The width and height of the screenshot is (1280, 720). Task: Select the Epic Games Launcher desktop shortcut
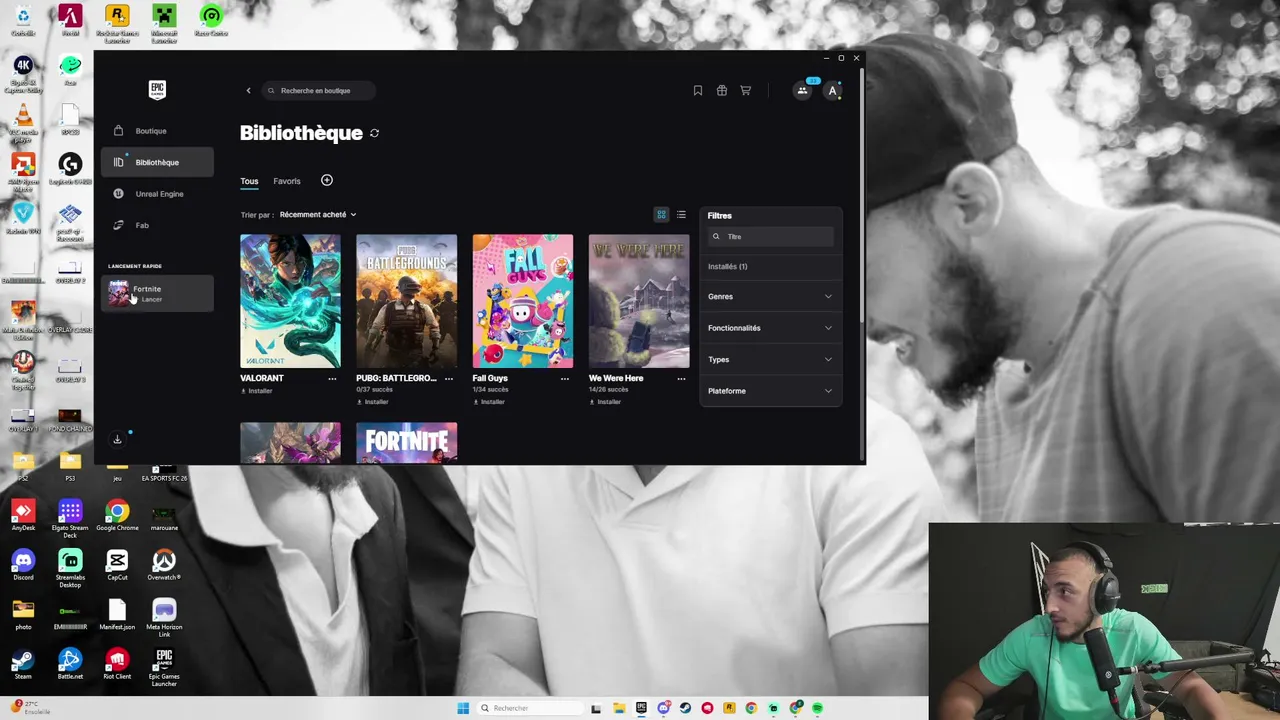[x=164, y=668]
